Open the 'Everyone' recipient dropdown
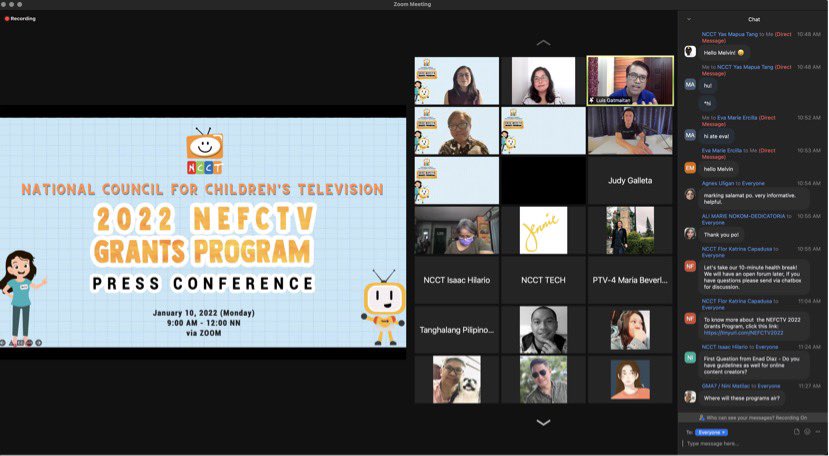Image resolution: width=829 pixels, height=456 pixels. tap(711, 432)
